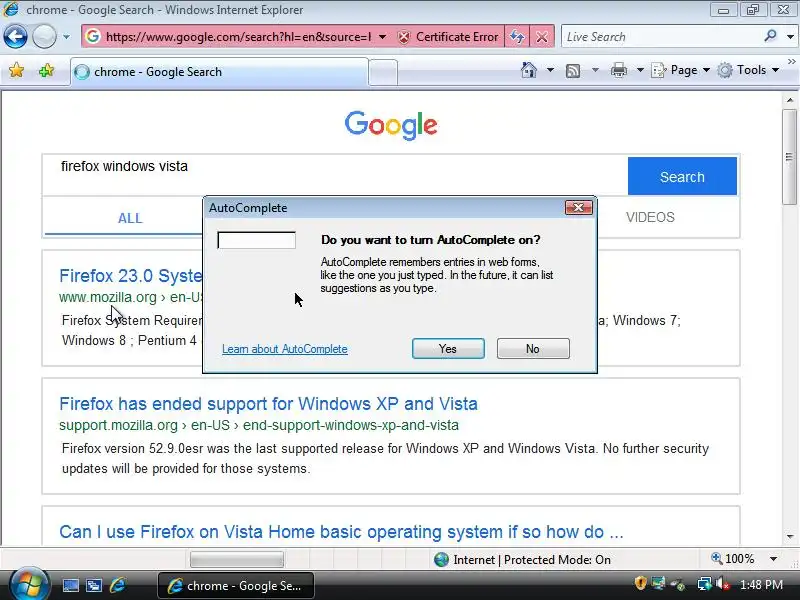Expand the address bar URL history dropdown

point(382,37)
